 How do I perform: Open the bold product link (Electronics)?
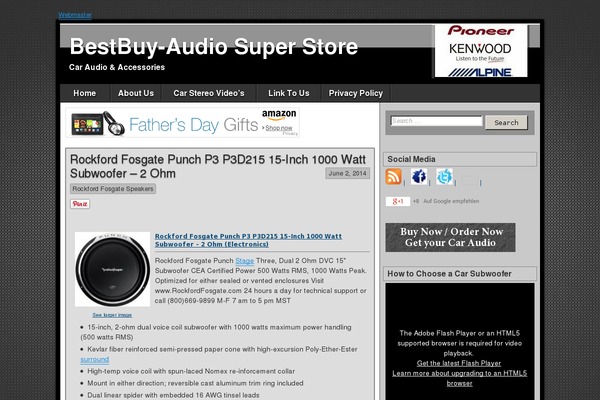click(x=248, y=240)
